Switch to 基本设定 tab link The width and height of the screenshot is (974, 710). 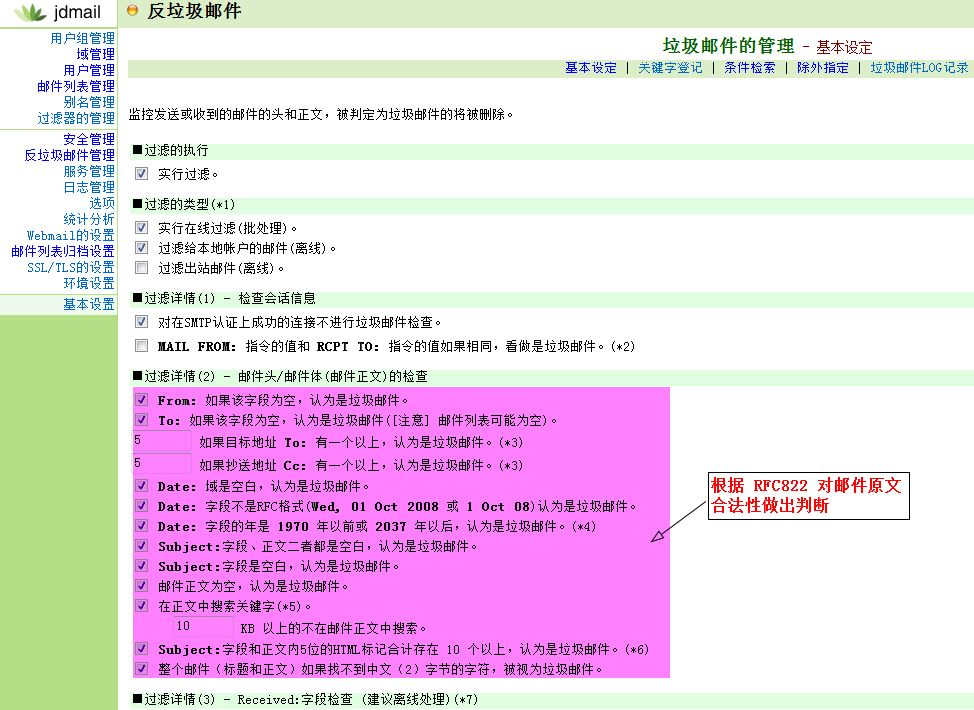[x=591, y=68]
